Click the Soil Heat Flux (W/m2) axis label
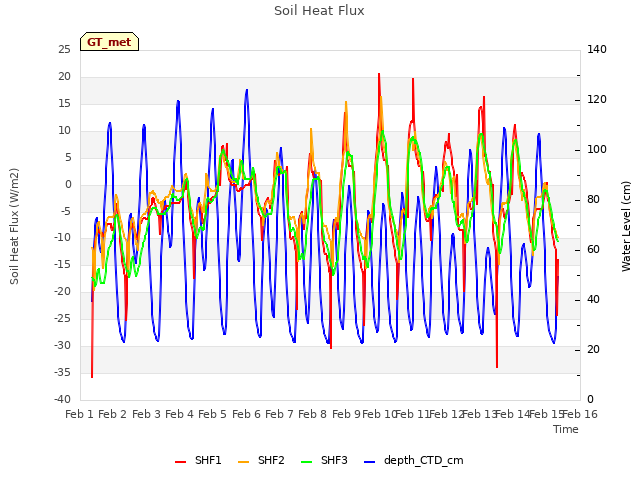Viewport: 640px width, 480px height. click(14, 226)
